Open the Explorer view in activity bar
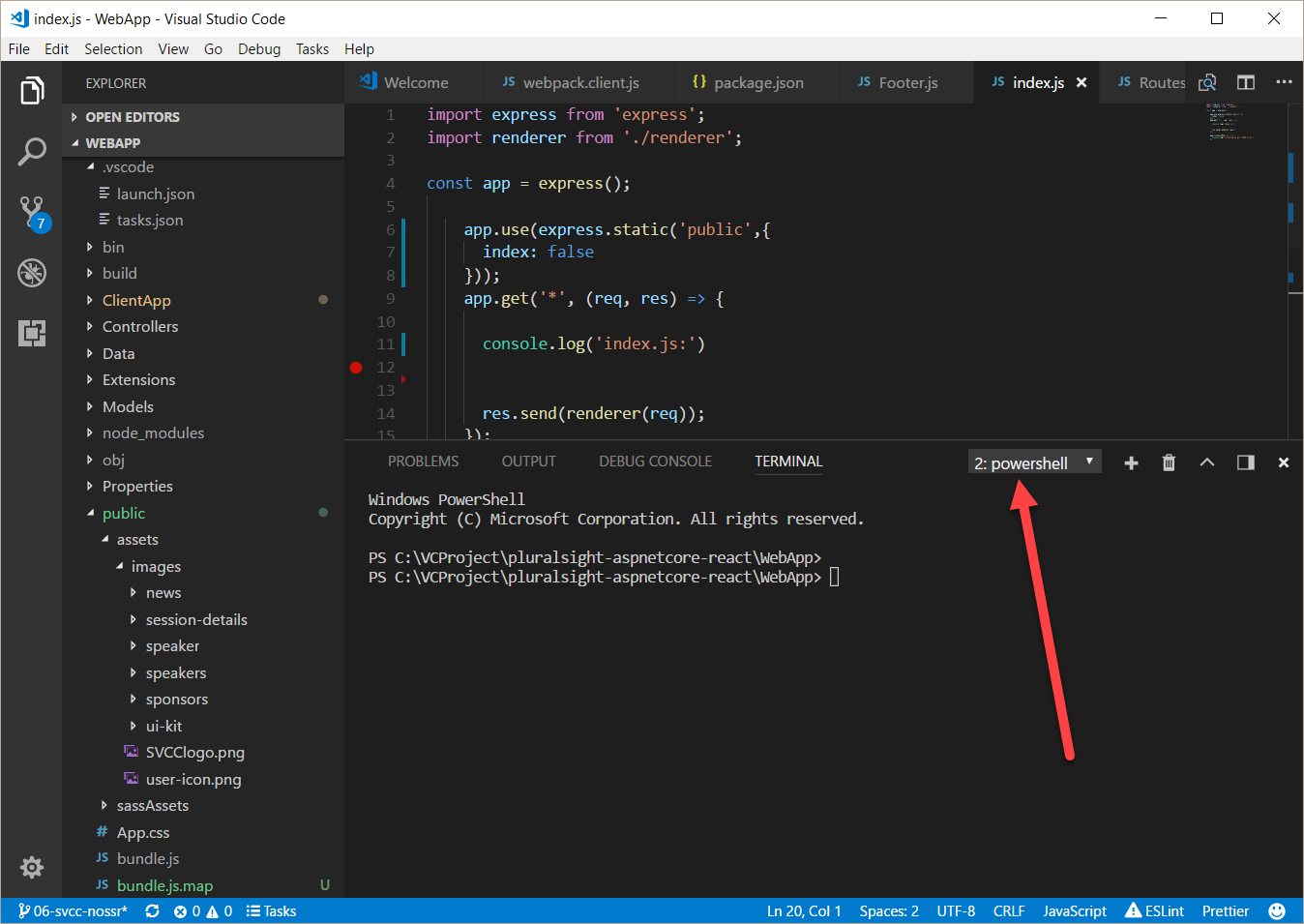1304x924 pixels. [x=32, y=91]
